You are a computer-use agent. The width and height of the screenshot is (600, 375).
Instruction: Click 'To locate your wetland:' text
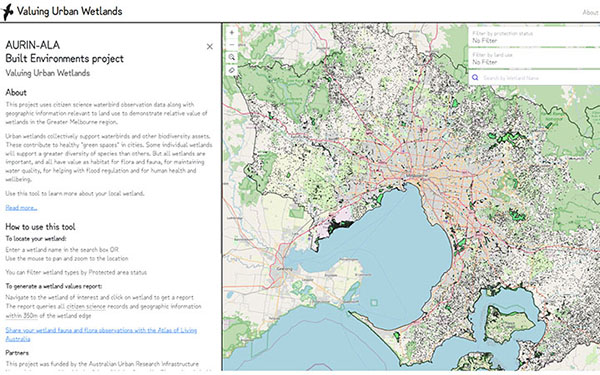pos(36,239)
